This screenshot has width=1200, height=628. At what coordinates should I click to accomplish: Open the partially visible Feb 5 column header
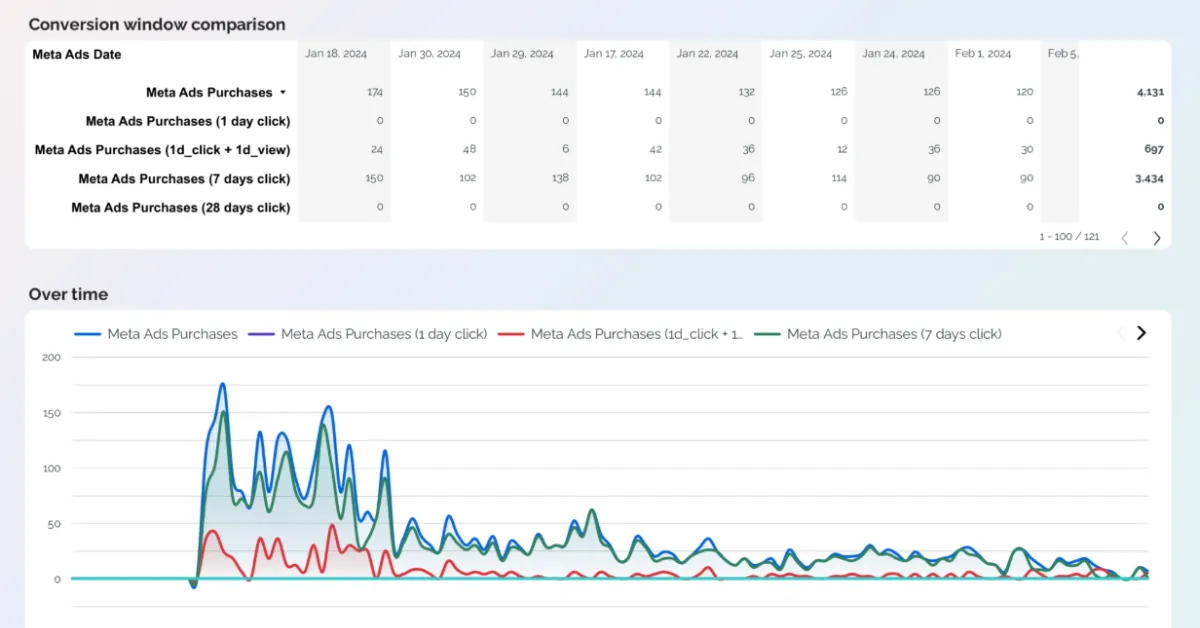[x=1062, y=53]
